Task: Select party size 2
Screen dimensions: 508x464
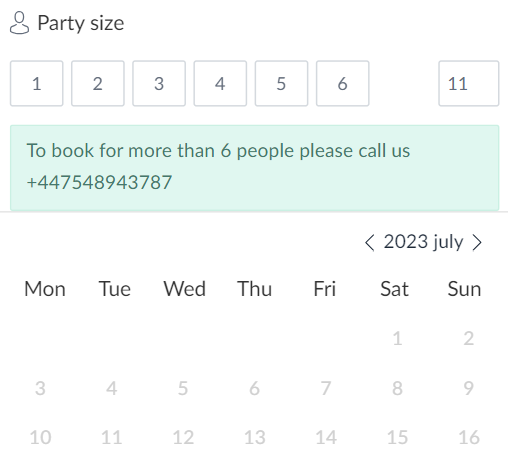Action: tap(98, 83)
